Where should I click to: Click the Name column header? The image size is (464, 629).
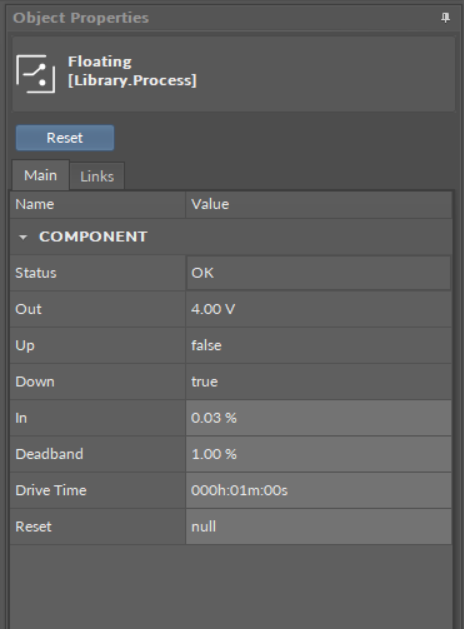98,204
